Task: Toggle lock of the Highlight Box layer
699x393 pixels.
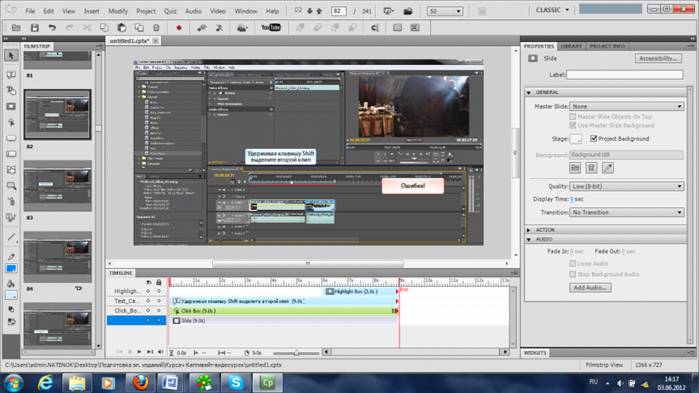Action: point(159,291)
